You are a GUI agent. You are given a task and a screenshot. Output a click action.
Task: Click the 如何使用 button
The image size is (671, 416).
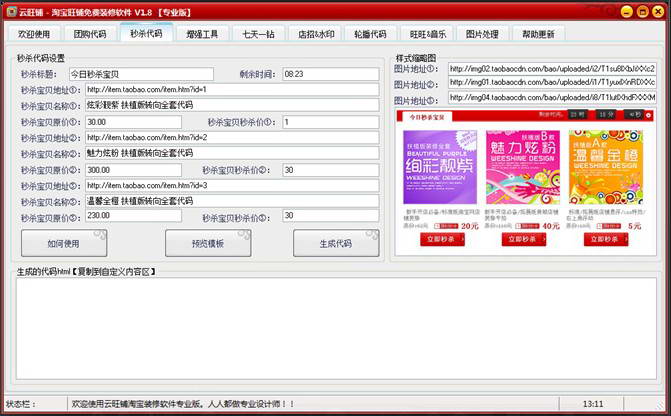coord(64,243)
